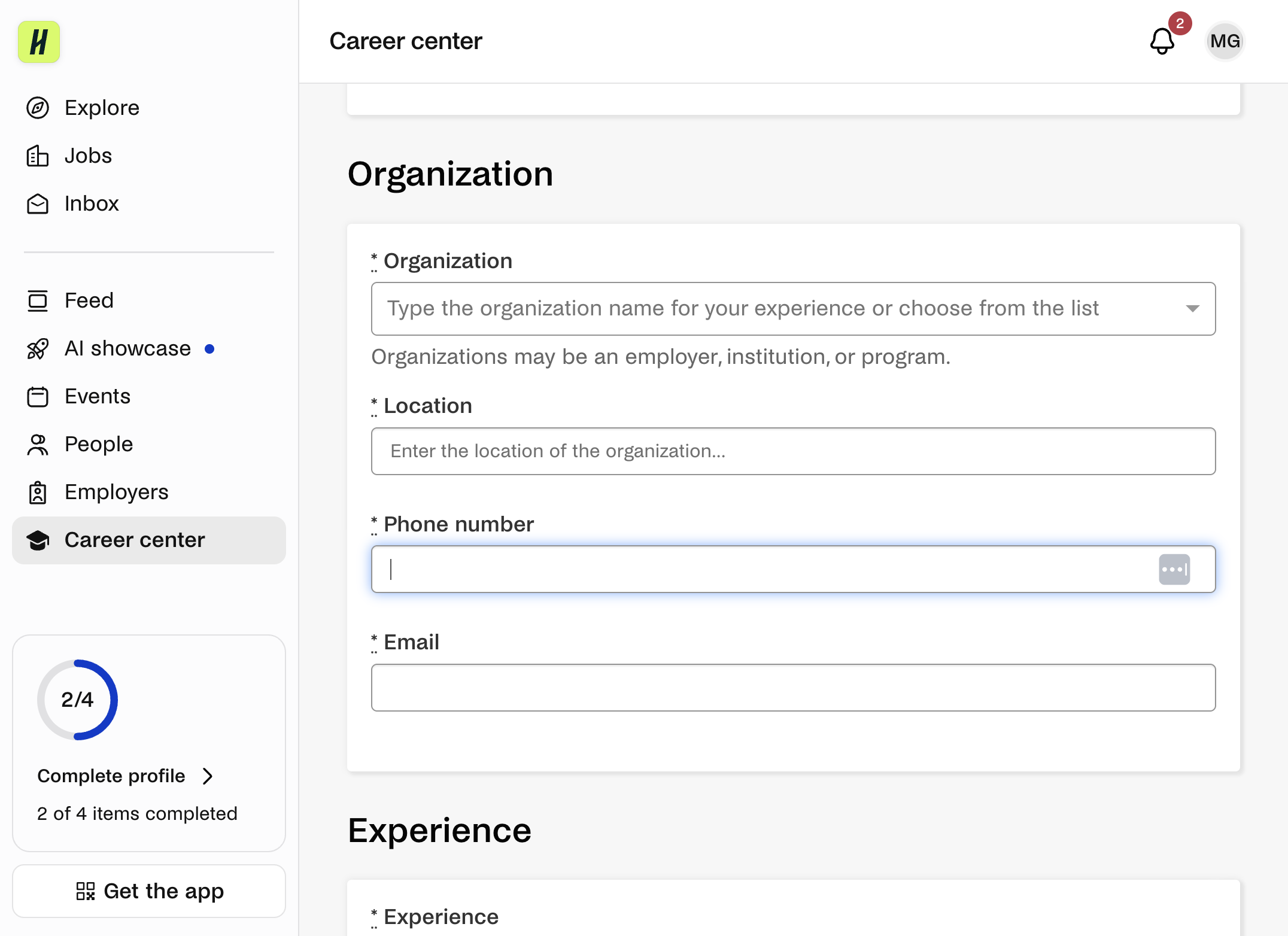Viewport: 1288px width, 936px height.
Task: Open the MG profile avatar
Action: 1225,41
